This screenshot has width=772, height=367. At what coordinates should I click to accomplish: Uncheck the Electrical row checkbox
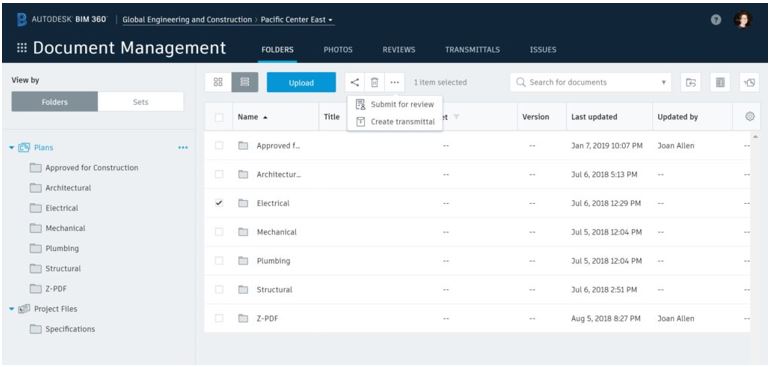(x=219, y=203)
